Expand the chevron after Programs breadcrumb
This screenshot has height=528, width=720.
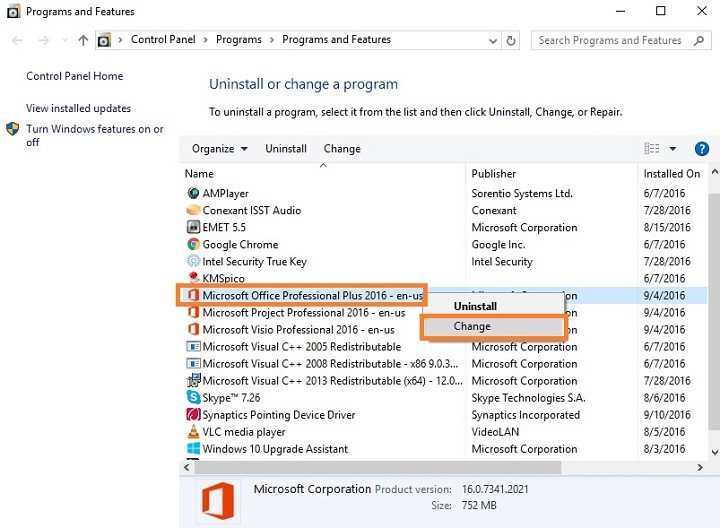[272, 40]
